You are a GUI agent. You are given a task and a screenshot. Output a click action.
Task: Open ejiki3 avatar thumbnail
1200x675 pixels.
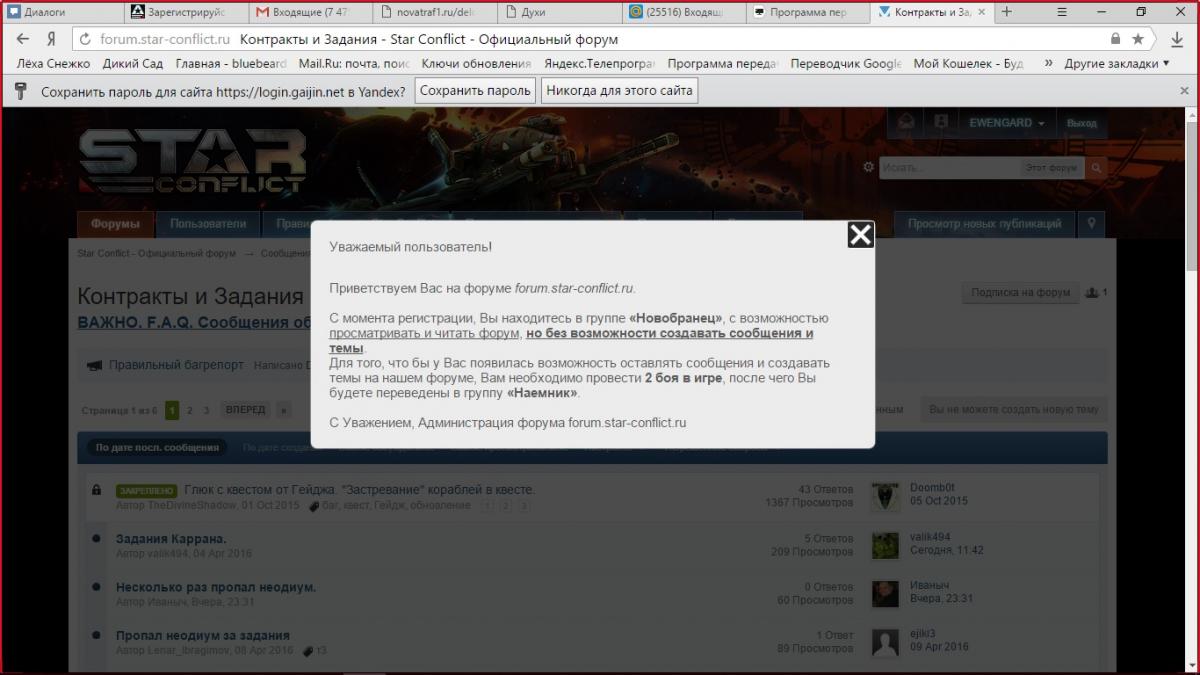(x=885, y=642)
